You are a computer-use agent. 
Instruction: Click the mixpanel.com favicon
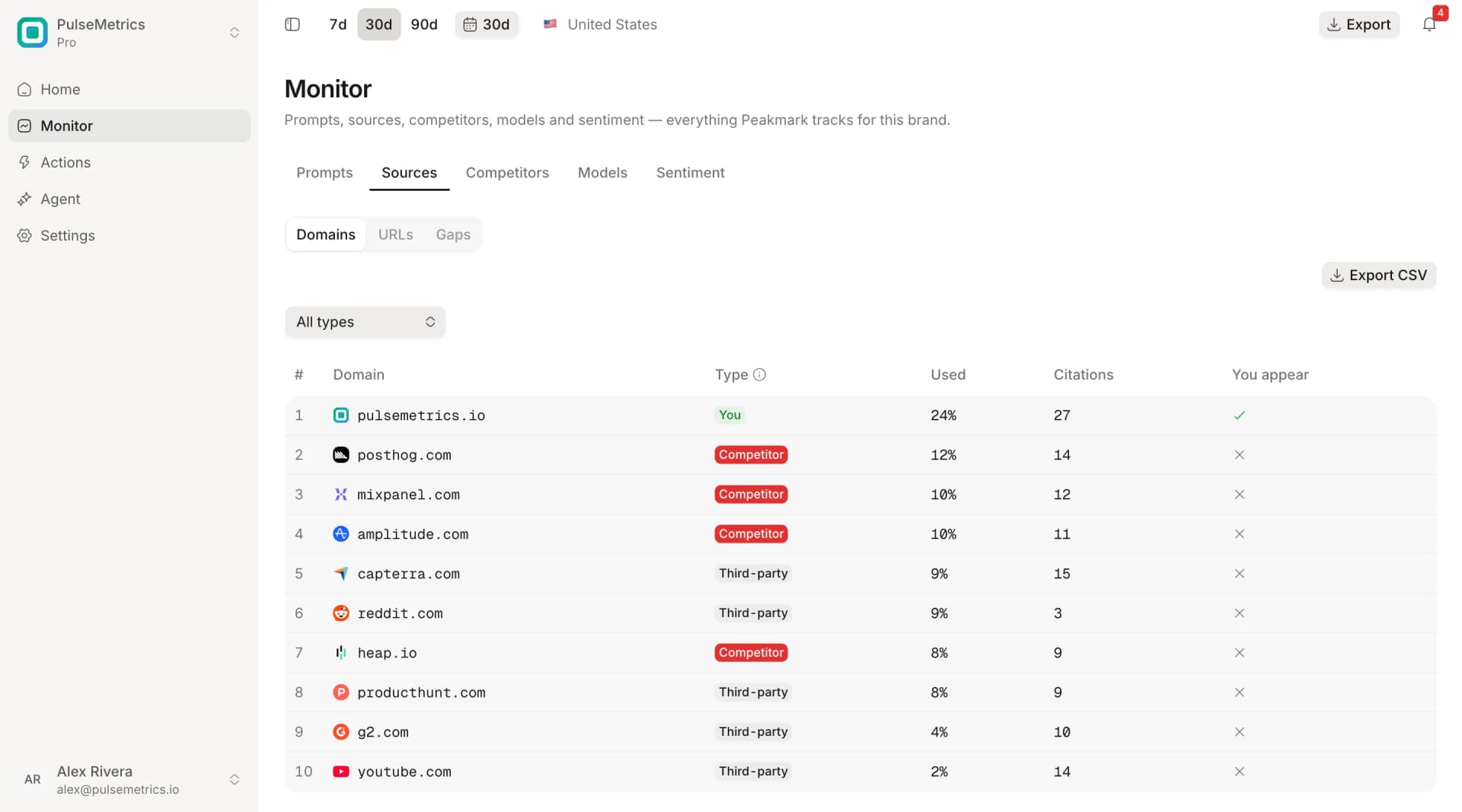pos(341,495)
